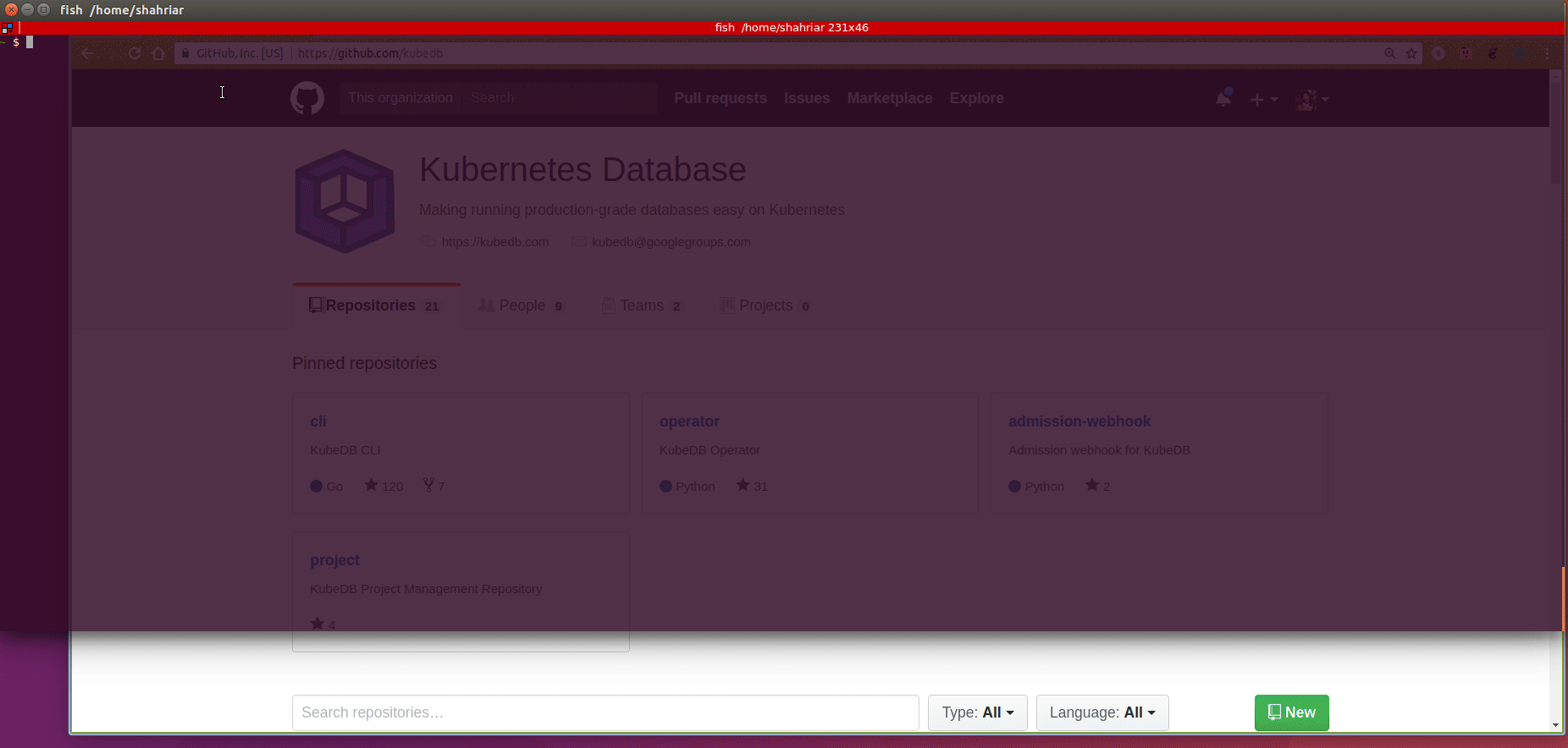1568x748 pixels.
Task: Bookmark this page with the star icon
Action: click(1411, 53)
